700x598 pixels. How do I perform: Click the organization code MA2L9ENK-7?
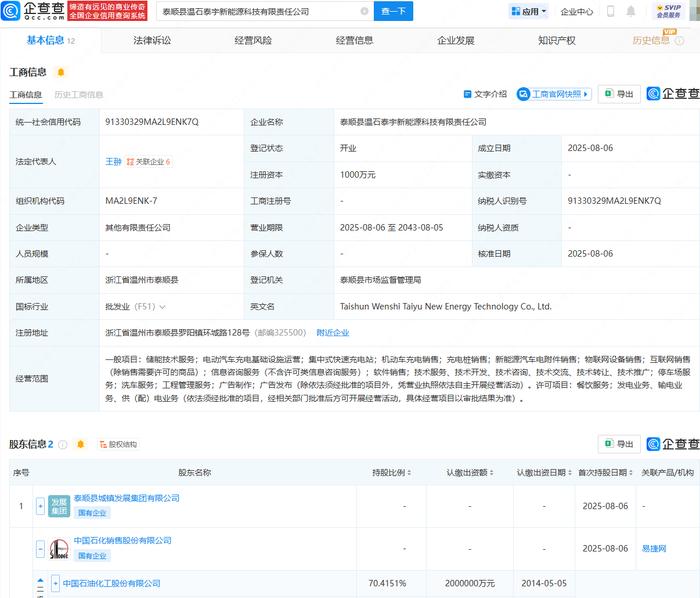(131, 201)
